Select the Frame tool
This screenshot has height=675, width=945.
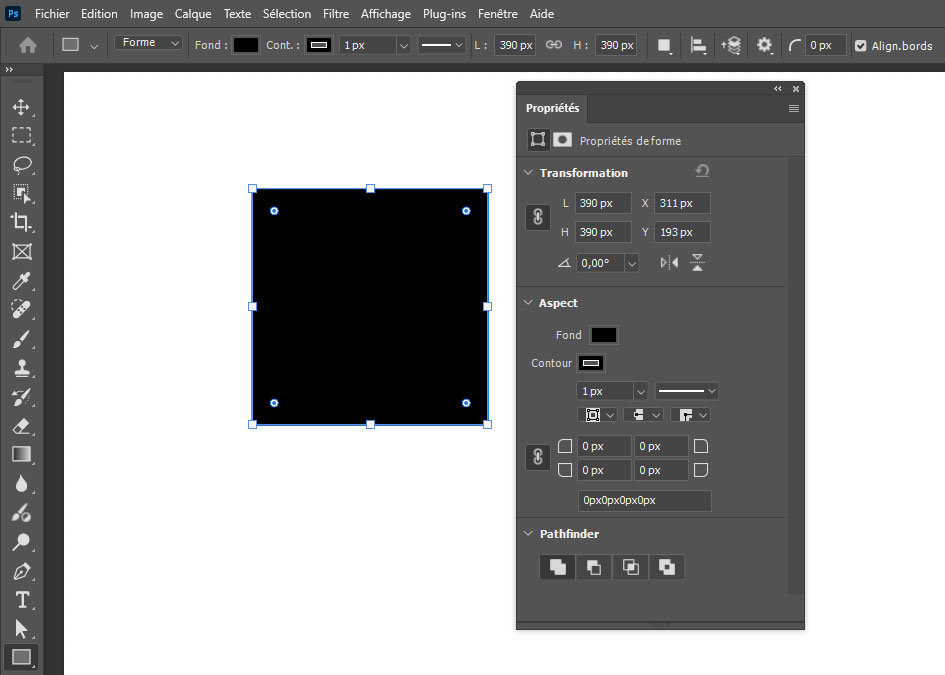[x=21, y=251]
